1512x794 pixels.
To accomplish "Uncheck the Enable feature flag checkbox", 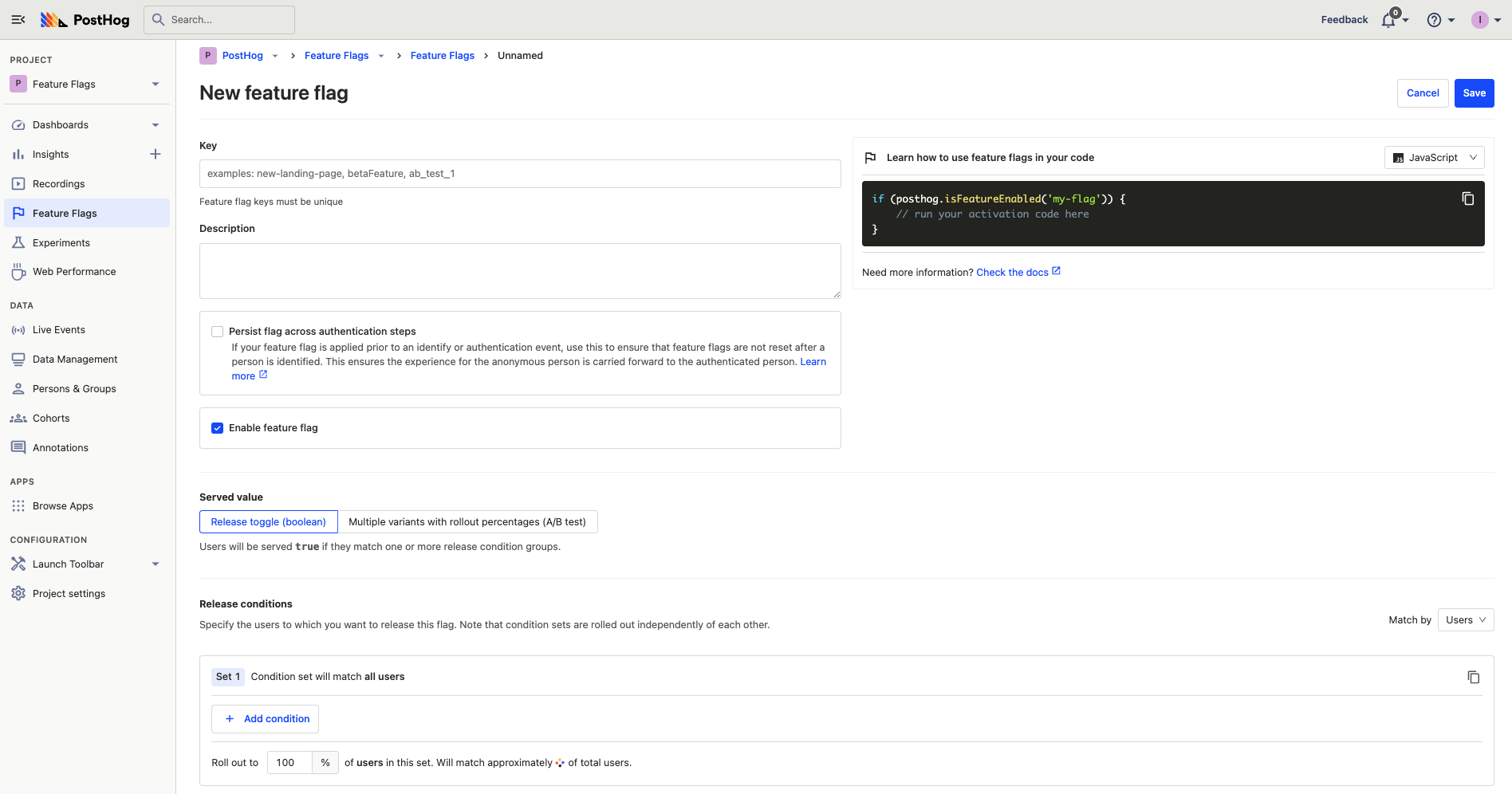I will 217,428.
